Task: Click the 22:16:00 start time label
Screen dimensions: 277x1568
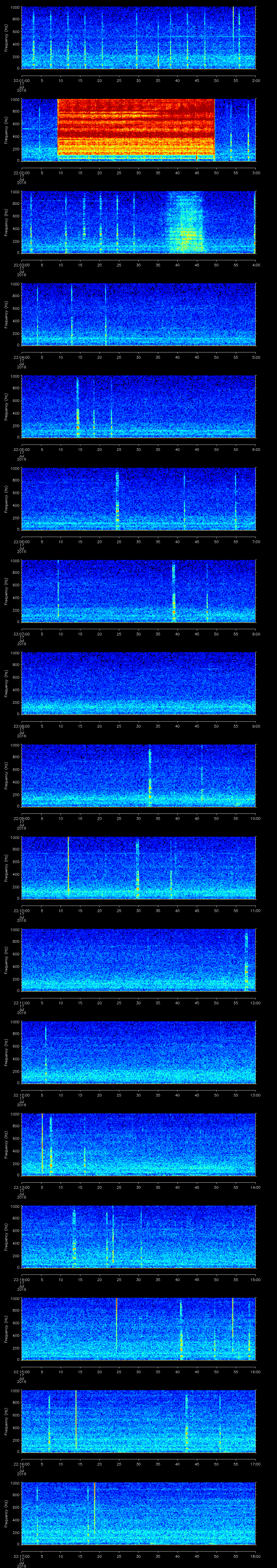Action: click(22, 1464)
